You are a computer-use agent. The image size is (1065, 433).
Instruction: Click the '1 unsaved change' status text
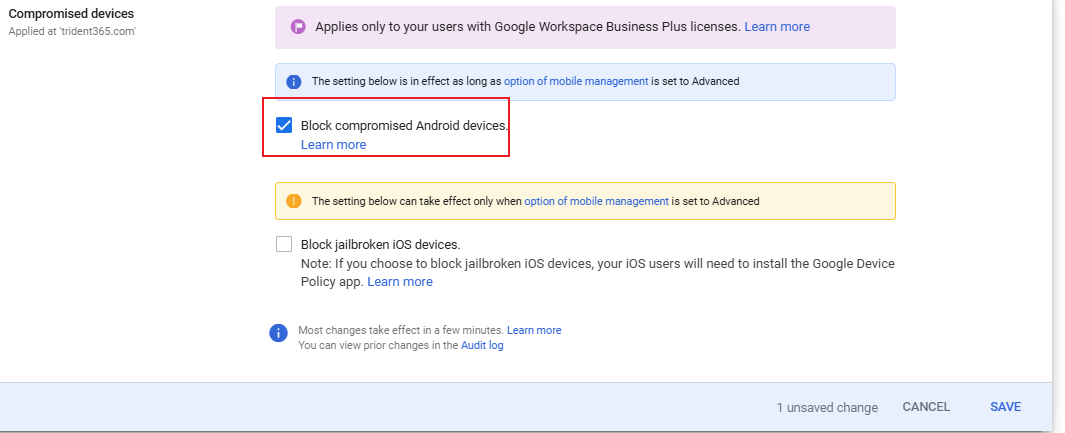(827, 408)
